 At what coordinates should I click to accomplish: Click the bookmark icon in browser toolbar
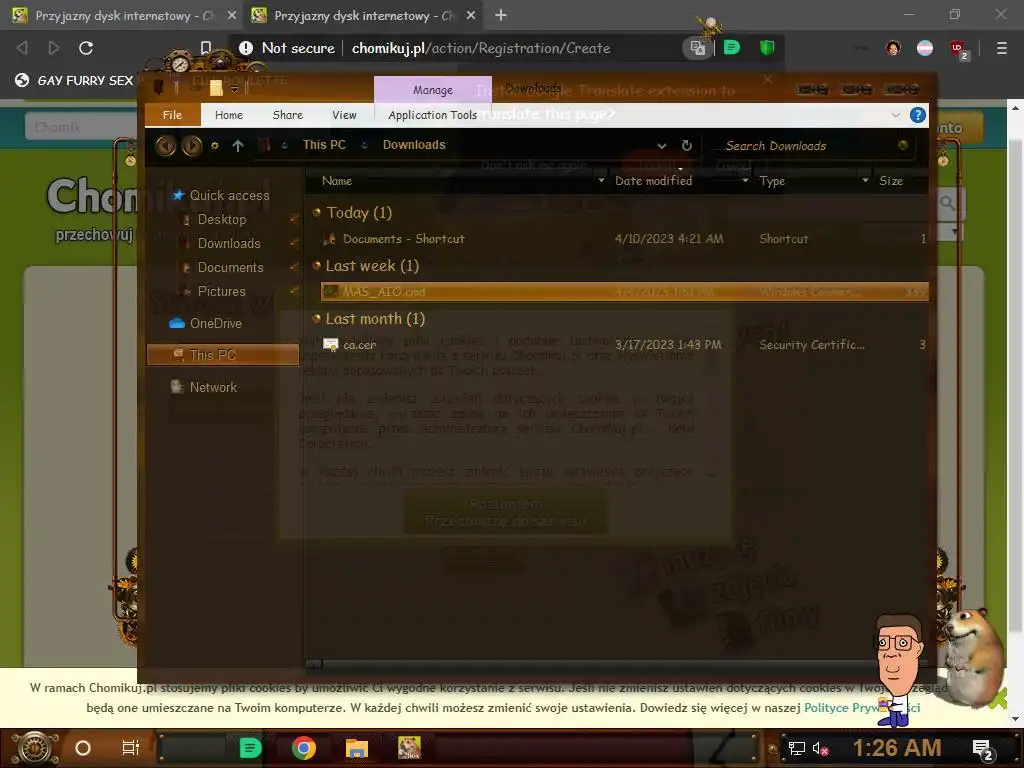(x=206, y=48)
